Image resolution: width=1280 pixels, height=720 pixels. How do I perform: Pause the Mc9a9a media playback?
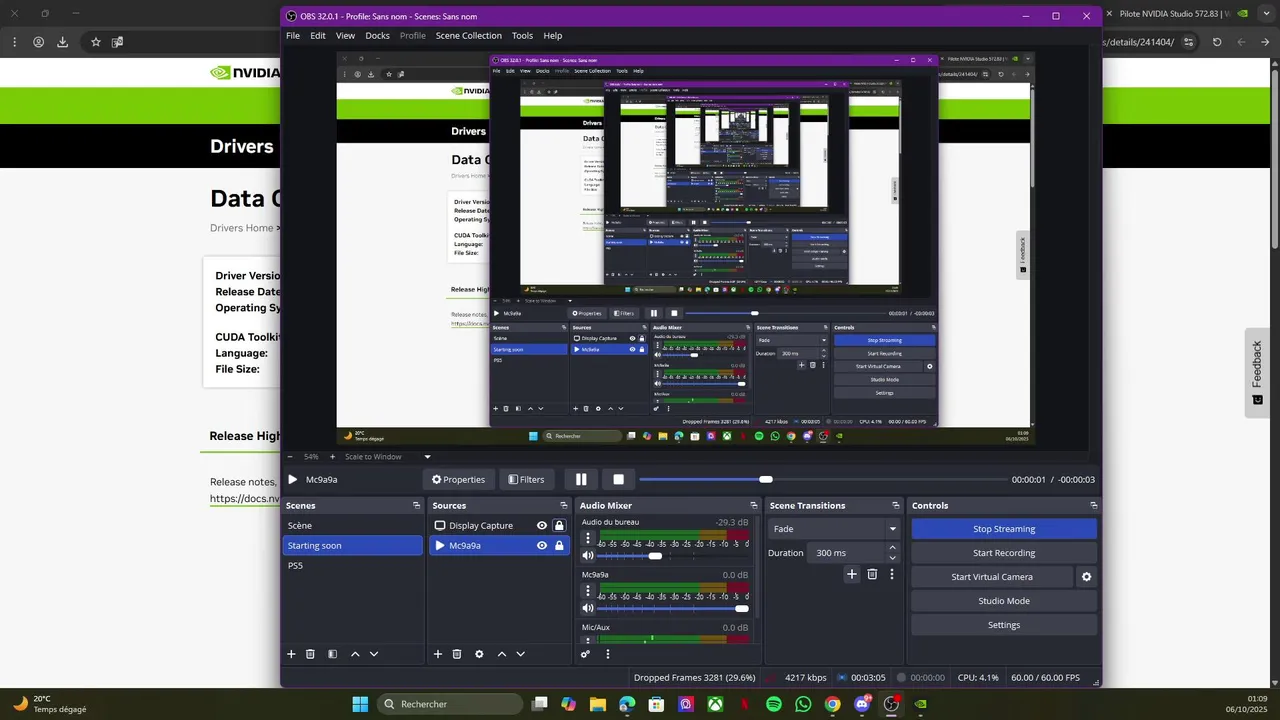[x=581, y=480]
